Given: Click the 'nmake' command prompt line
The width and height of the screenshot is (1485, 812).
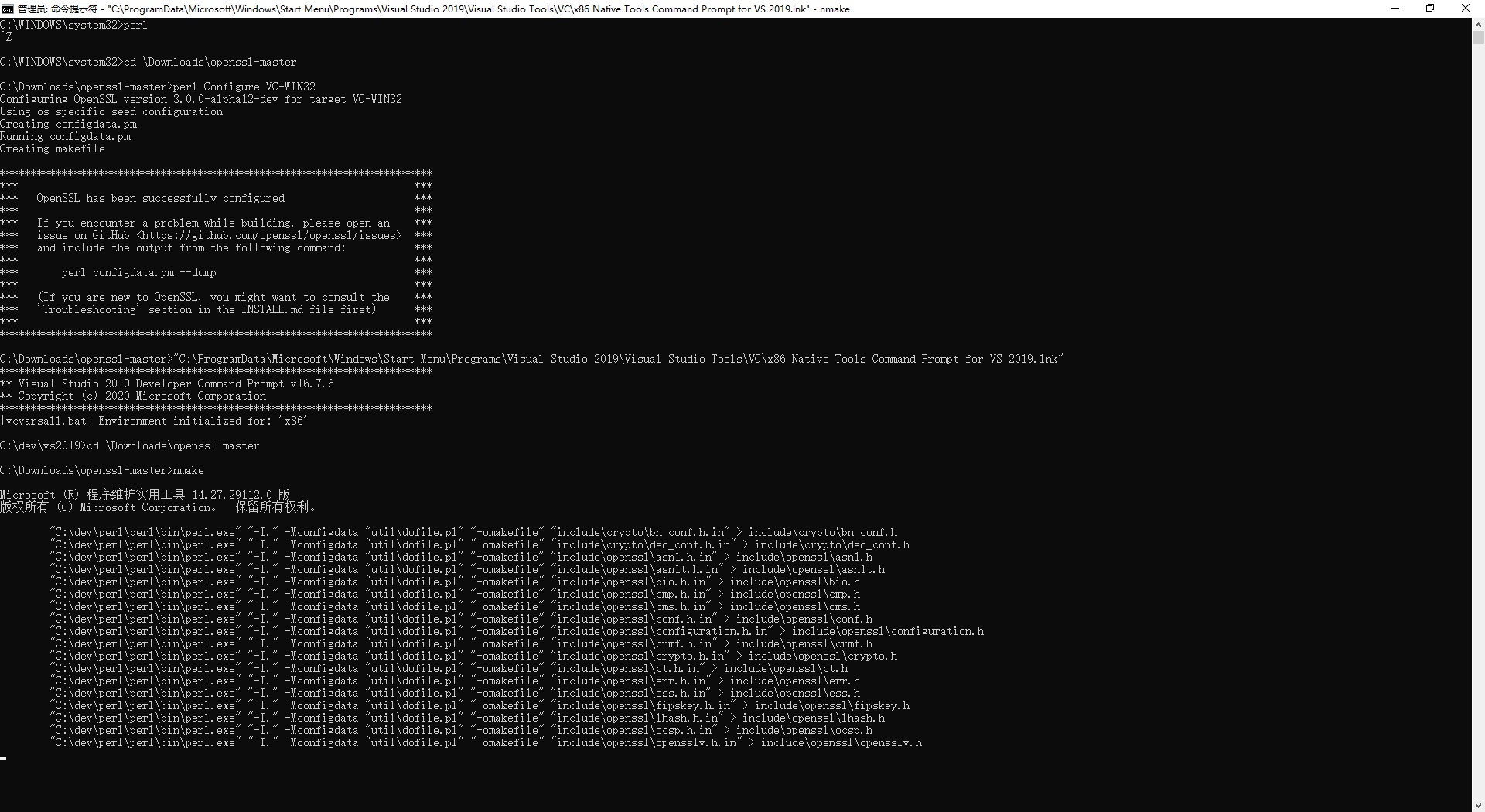Looking at the screenshot, I should point(102,470).
